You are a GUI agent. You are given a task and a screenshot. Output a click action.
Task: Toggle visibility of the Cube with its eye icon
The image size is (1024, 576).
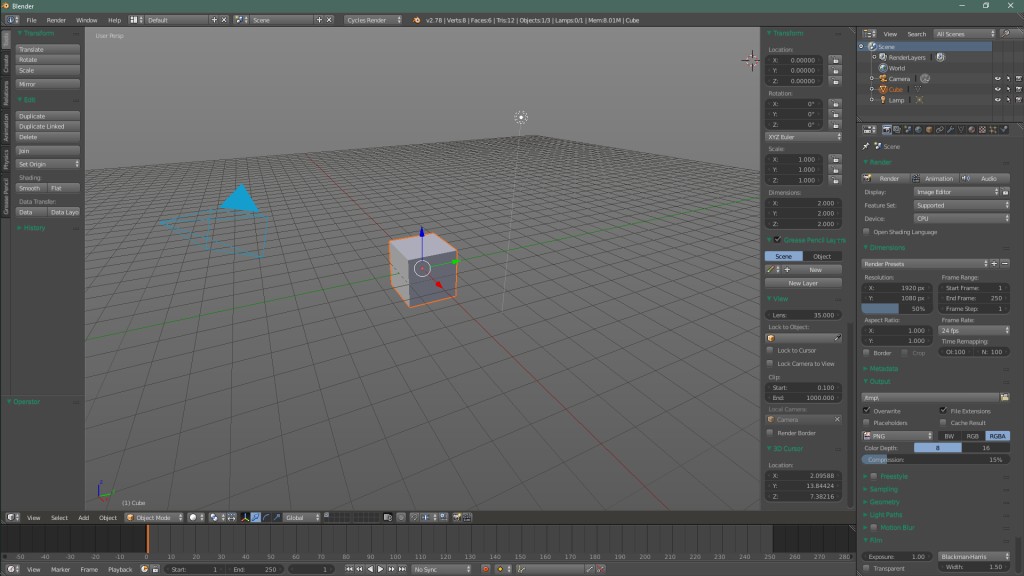tap(998, 89)
